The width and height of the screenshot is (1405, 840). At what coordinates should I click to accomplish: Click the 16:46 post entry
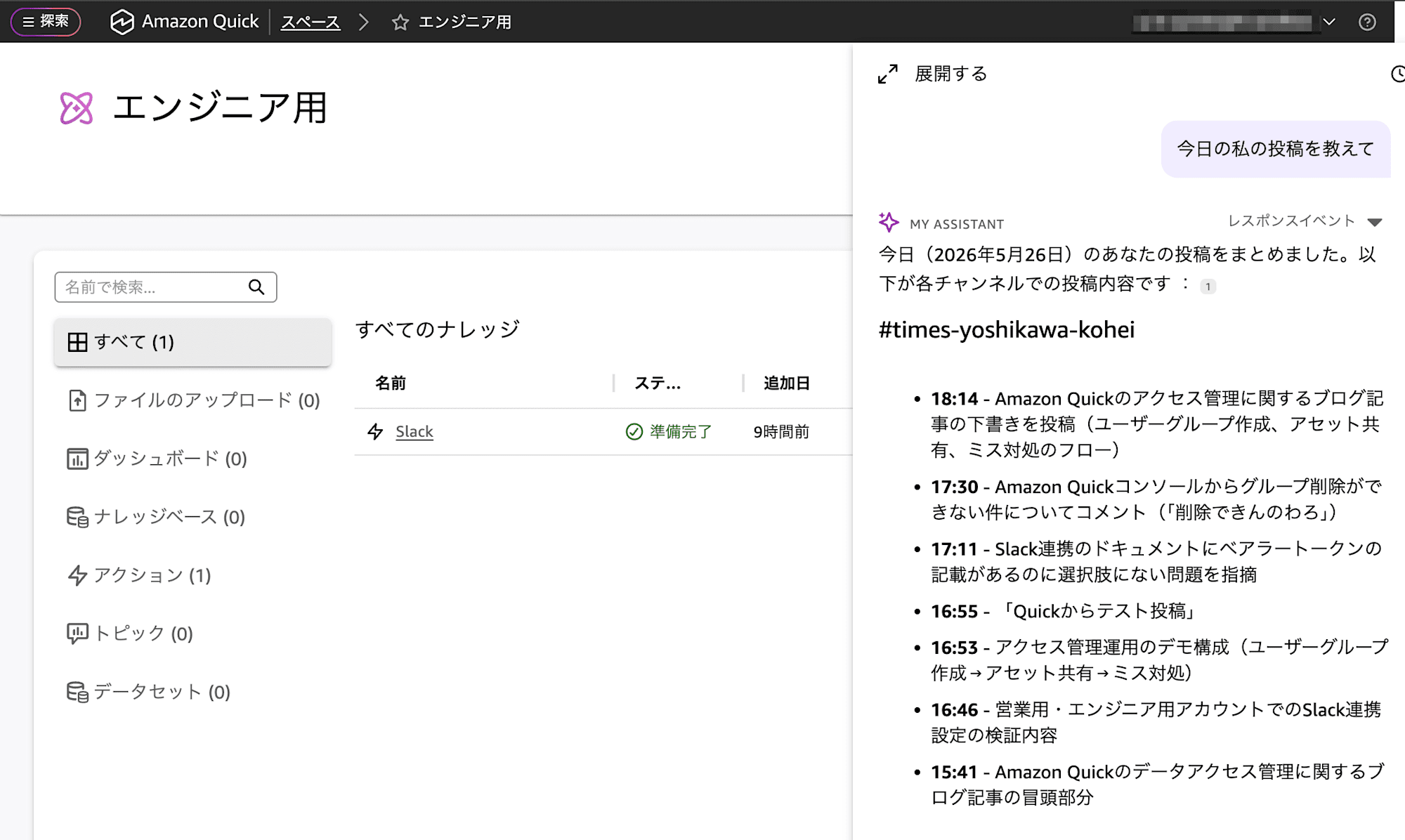(x=1157, y=722)
